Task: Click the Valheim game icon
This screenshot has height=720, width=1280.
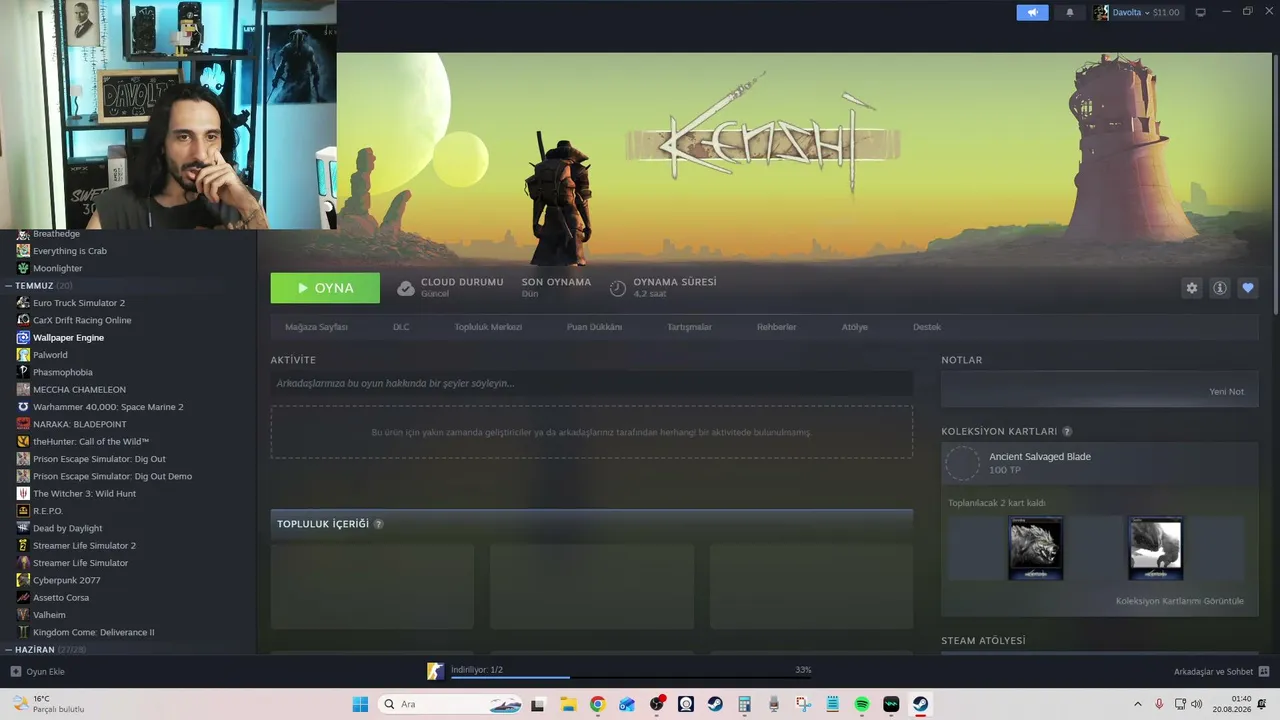Action: point(23,615)
